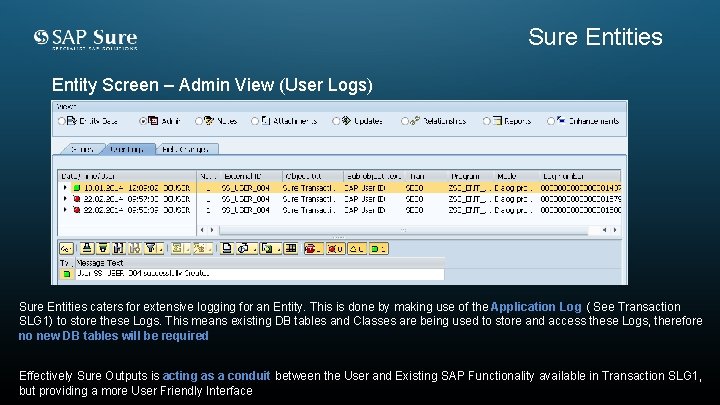Click the Message Text column header
This screenshot has width=720, height=405.
(x=260, y=263)
